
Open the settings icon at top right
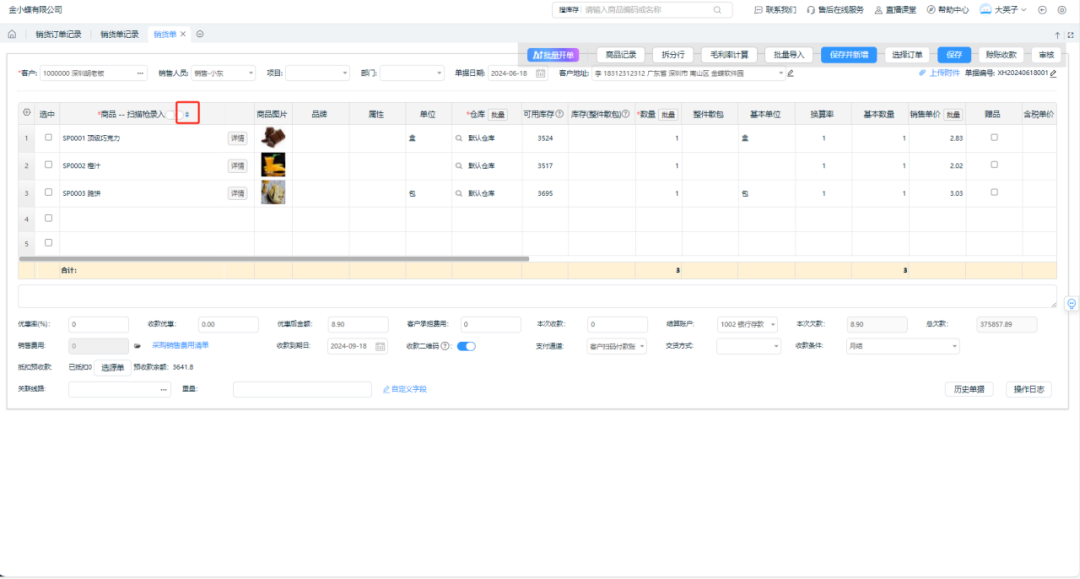click(1061, 10)
